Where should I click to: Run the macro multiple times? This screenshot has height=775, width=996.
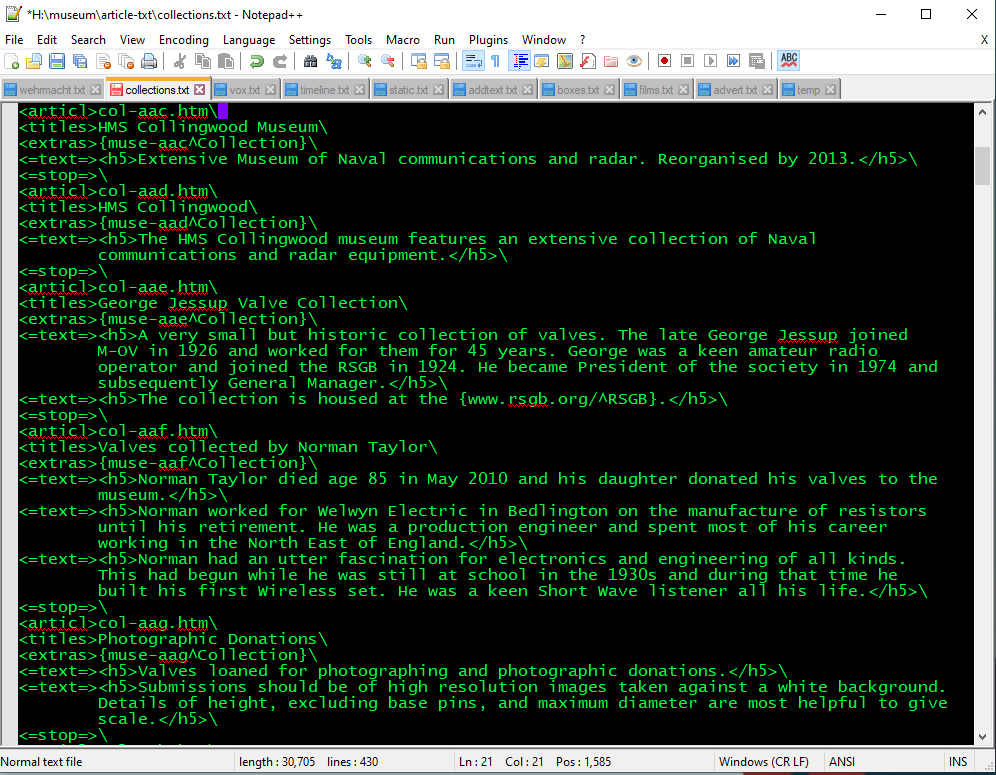[733, 61]
